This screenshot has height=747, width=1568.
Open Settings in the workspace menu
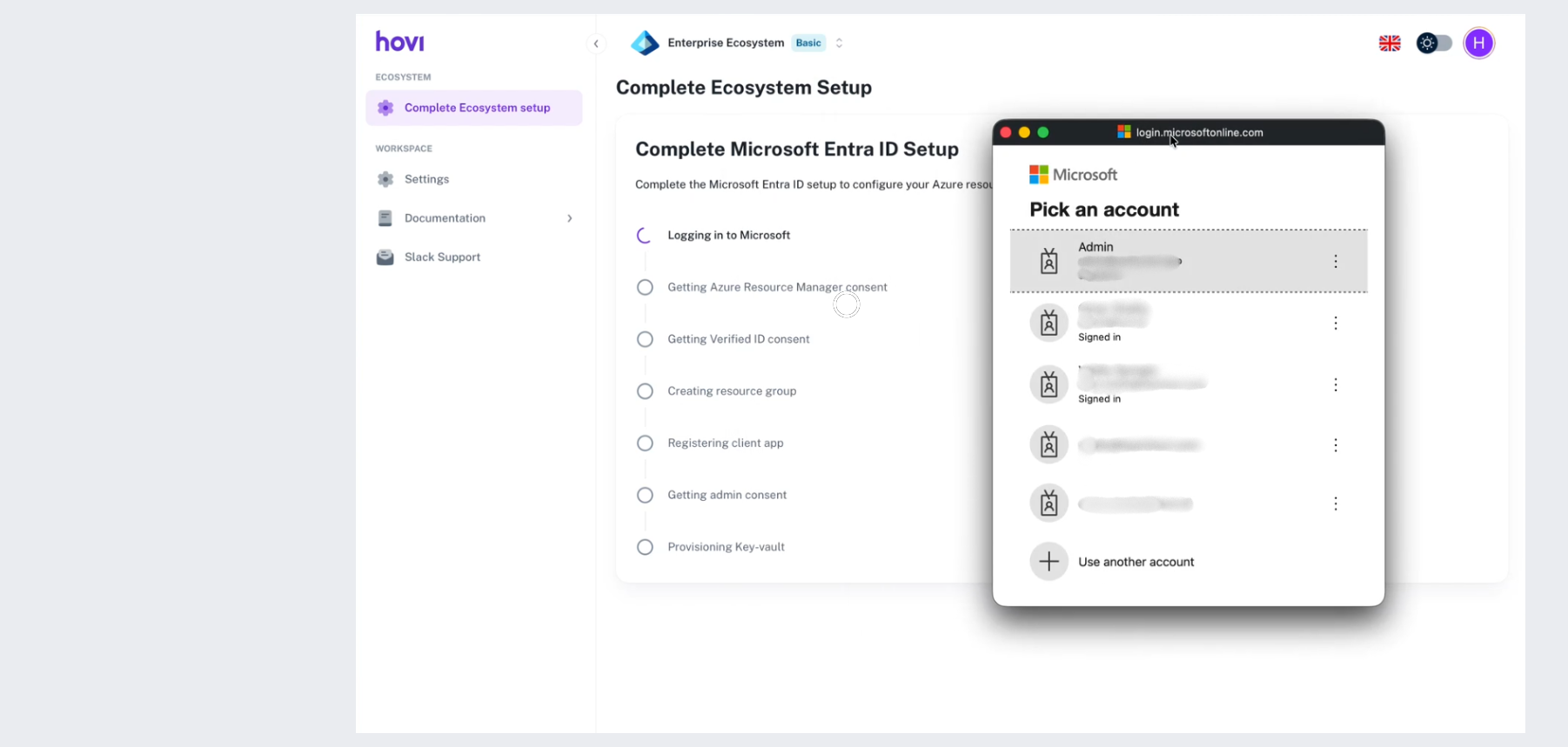[x=426, y=179]
